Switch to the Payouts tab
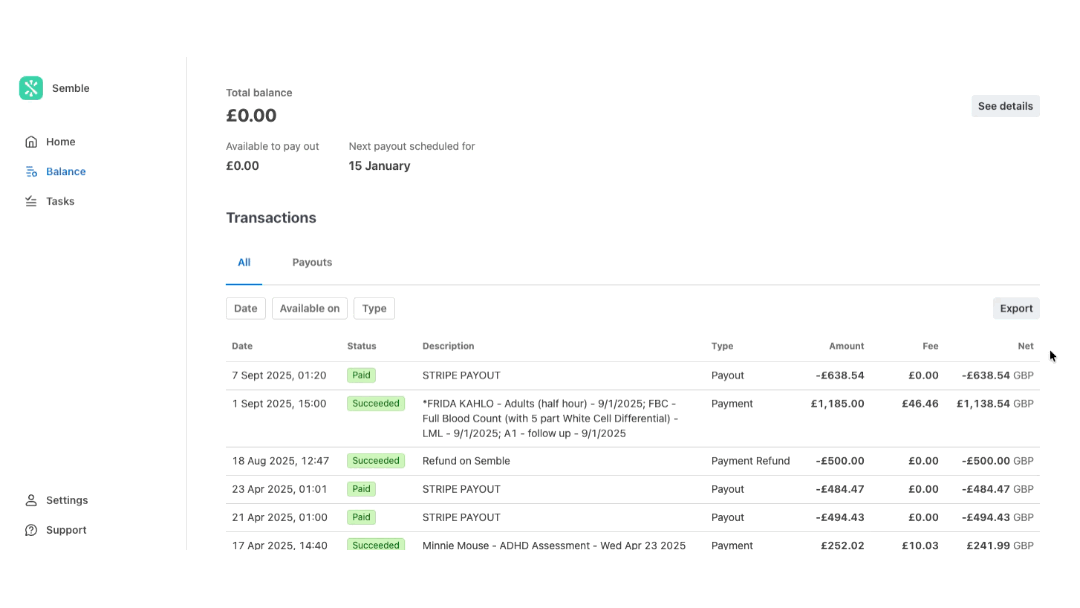Screen dimensions: 1080x608 click(x=312, y=262)
